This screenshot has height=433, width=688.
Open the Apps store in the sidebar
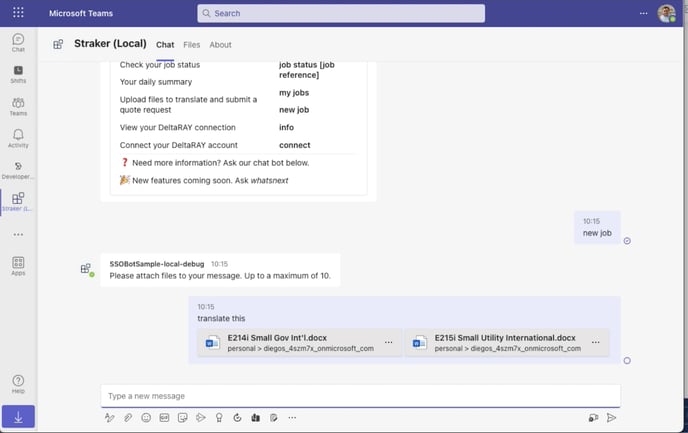tap(18, 266)
